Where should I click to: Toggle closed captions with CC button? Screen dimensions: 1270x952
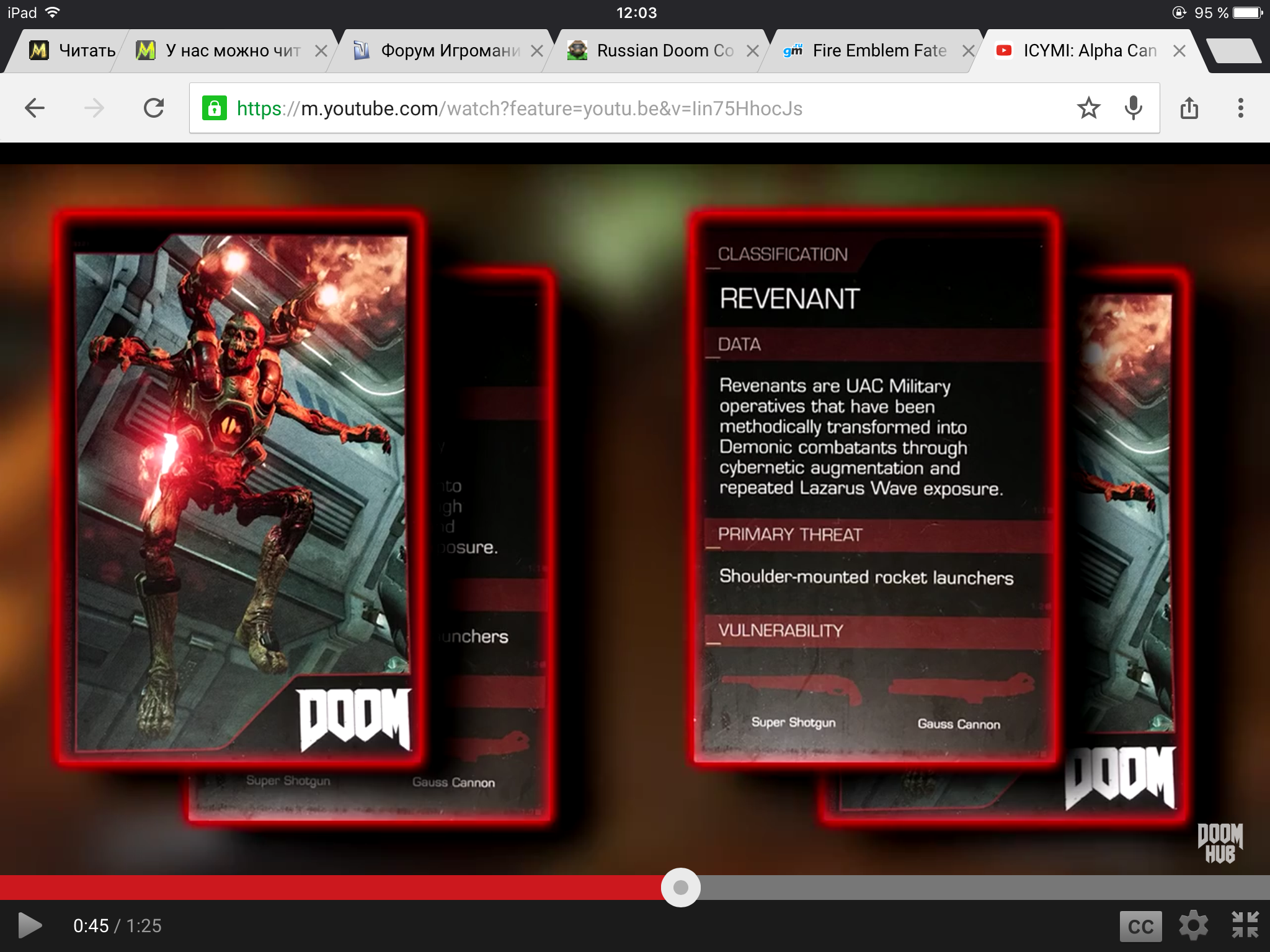[x=1140, y=926]
